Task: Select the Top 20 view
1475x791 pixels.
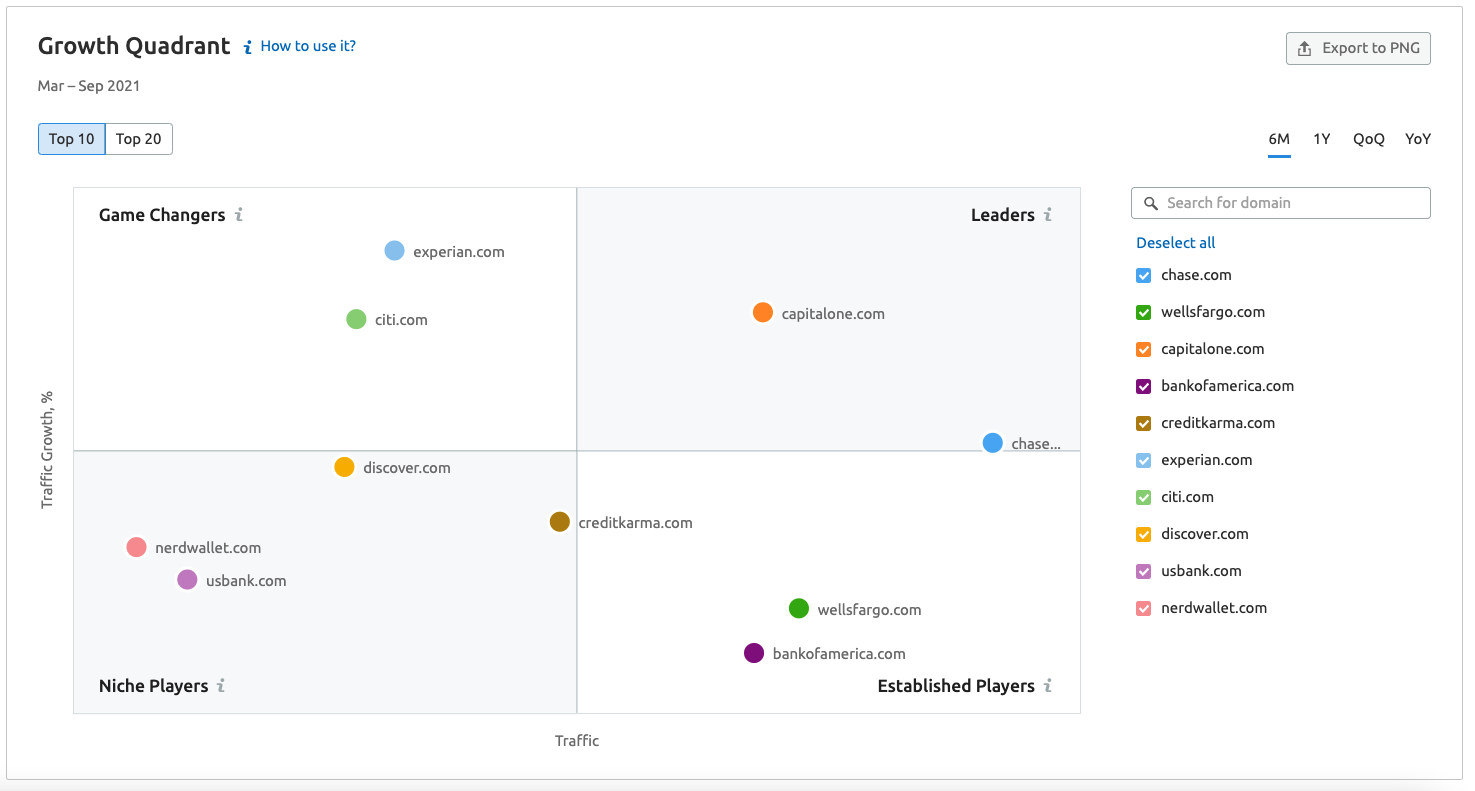Action: [139, 139]
